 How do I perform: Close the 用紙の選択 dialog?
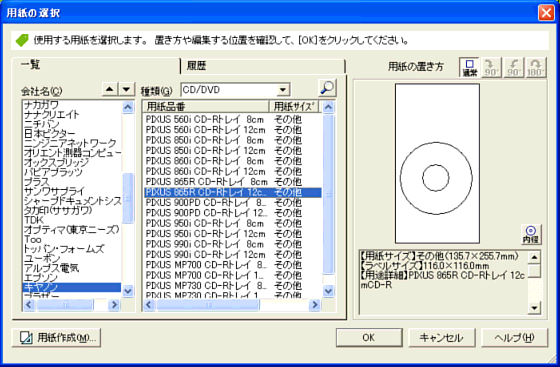(x=546, y=13)
